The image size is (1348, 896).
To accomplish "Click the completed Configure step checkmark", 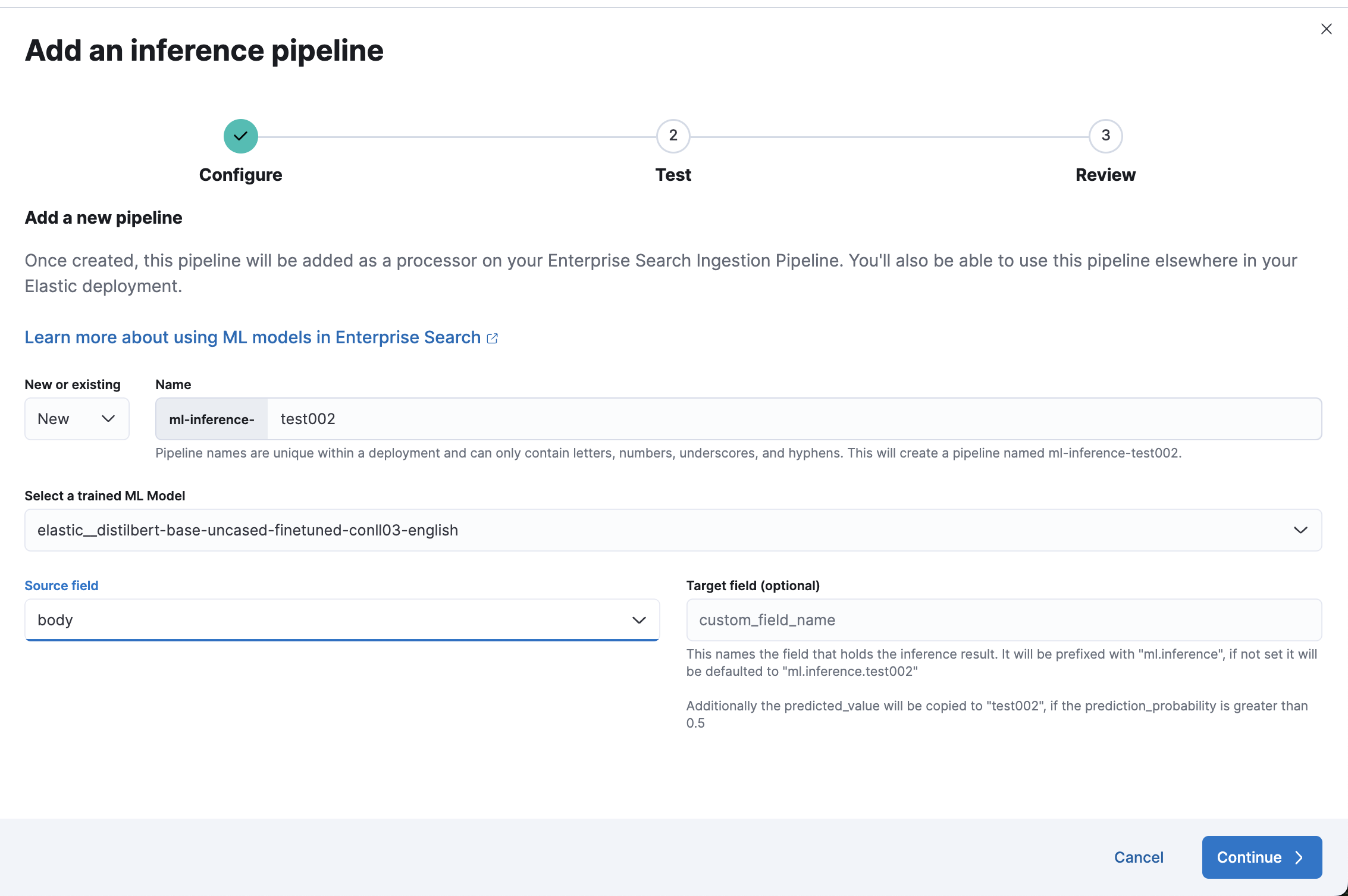I will (240, 136).
